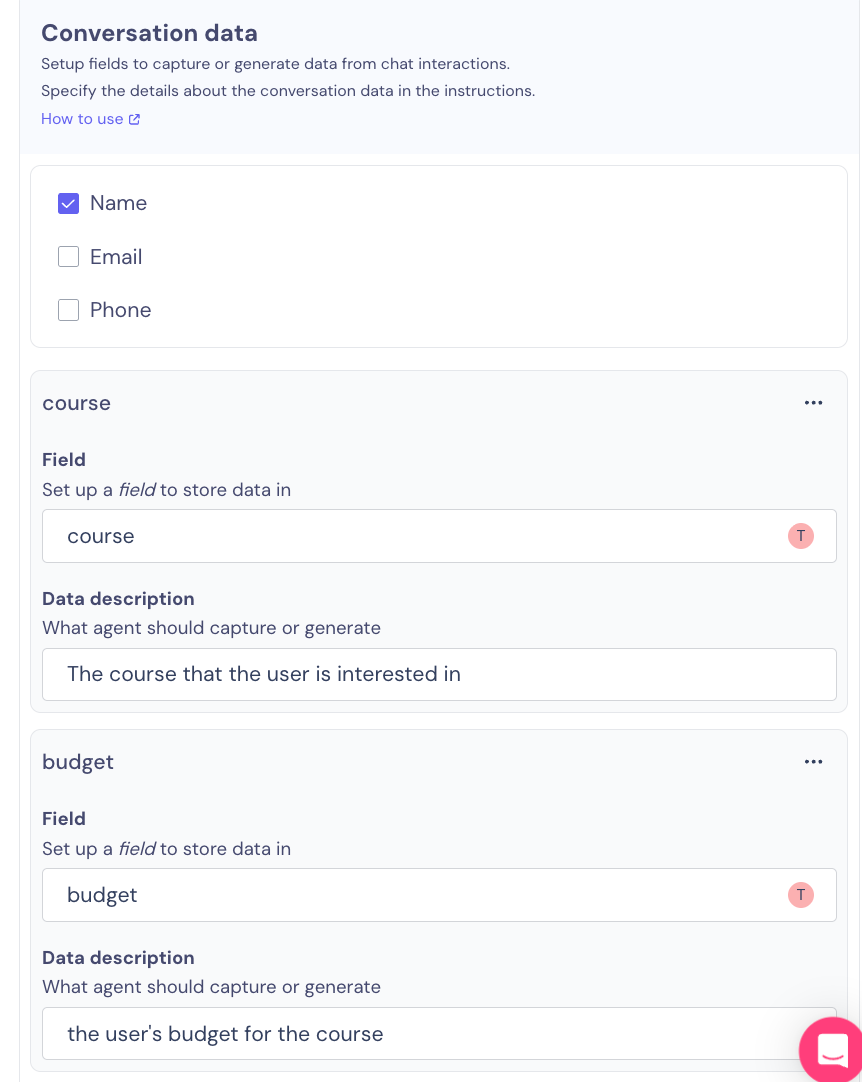Open three-dot options for course card

coord(813,403)
